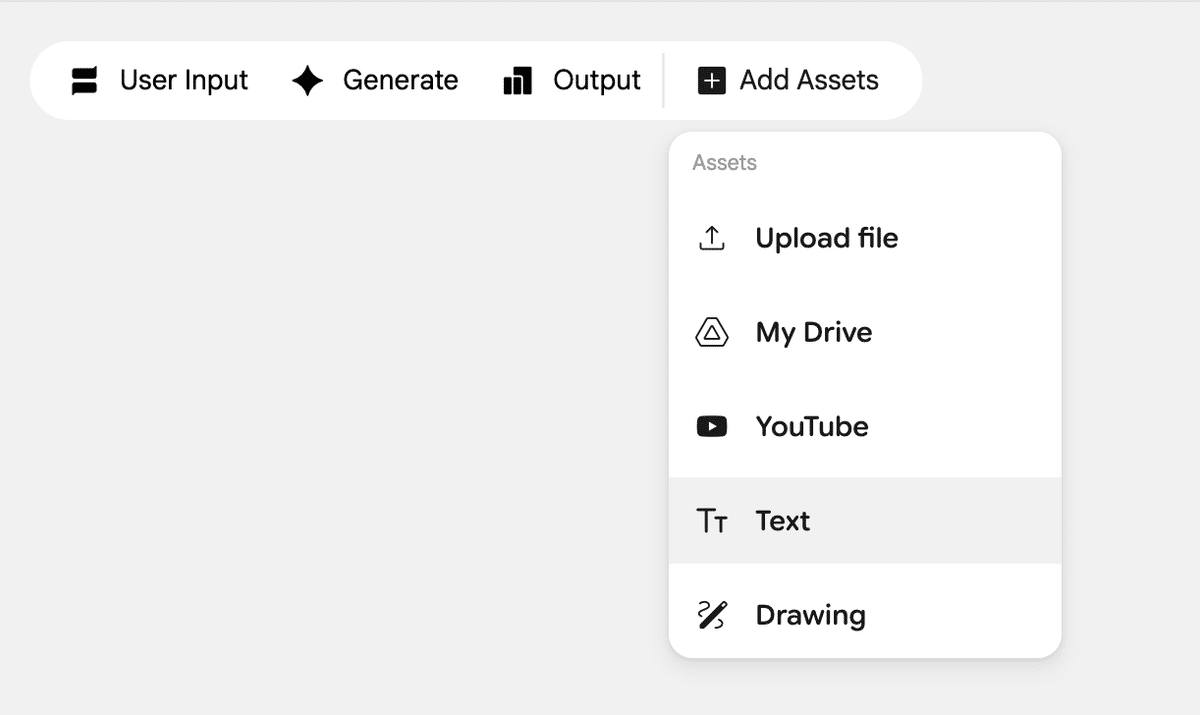
Task: Click the User Input chat icon
Action: point(84,80)
